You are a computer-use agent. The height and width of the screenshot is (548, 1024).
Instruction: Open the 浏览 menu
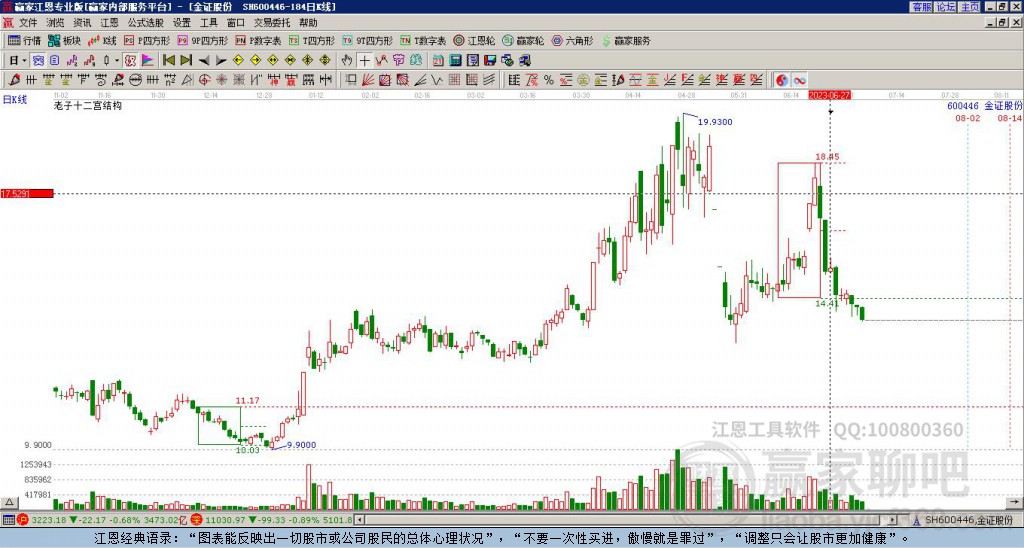55,23
